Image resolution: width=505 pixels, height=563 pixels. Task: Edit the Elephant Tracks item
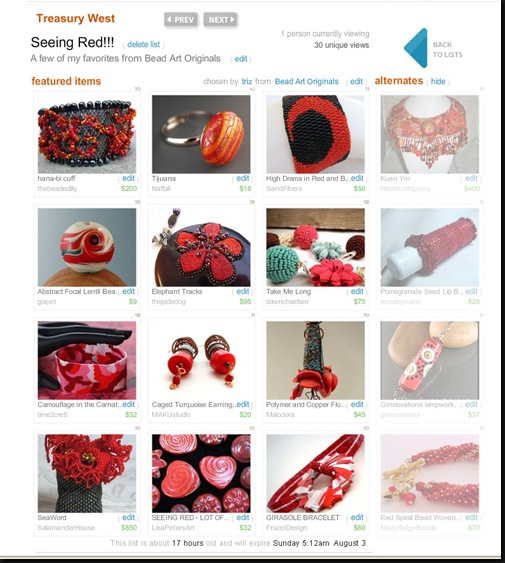(x=243, y=291)
